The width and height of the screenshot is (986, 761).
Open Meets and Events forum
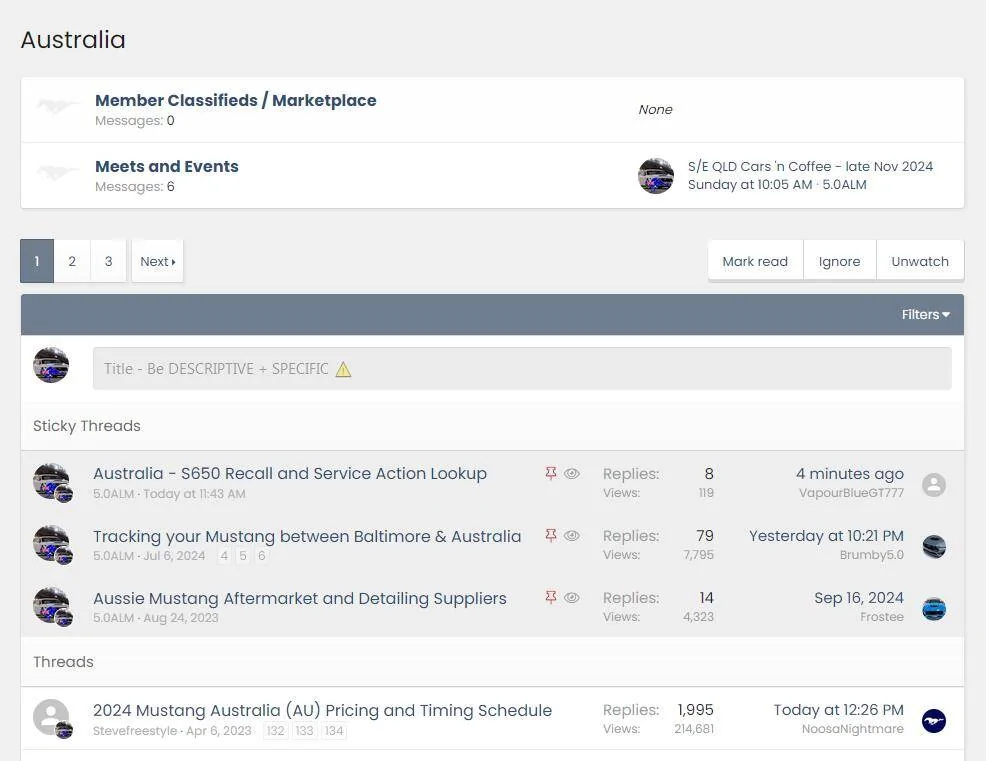coord(167,167)
